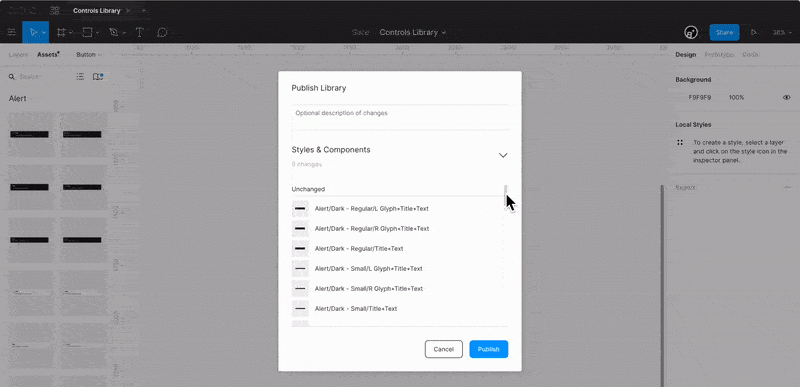The height and width of the screenshot is (387, 800).
Task: Select Alert/Dark - Small/Title+Text row
Action: pyautogui.click(x=399, y=308)
